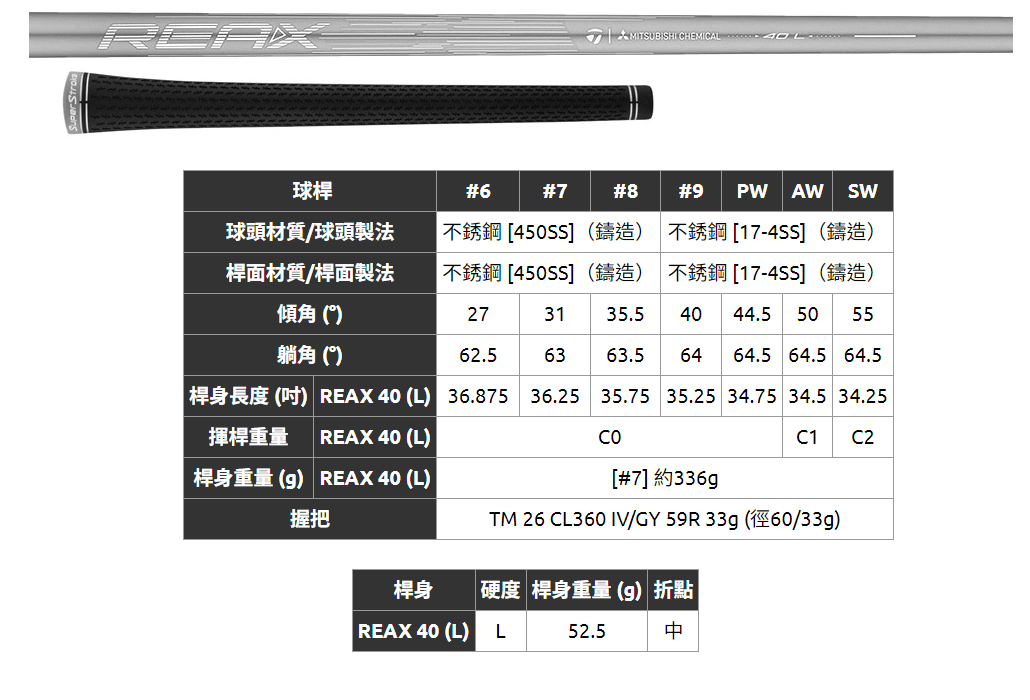Click the 球桿 header cell
The height and width of the screenshot is (700, 1030).
point(310,191)
